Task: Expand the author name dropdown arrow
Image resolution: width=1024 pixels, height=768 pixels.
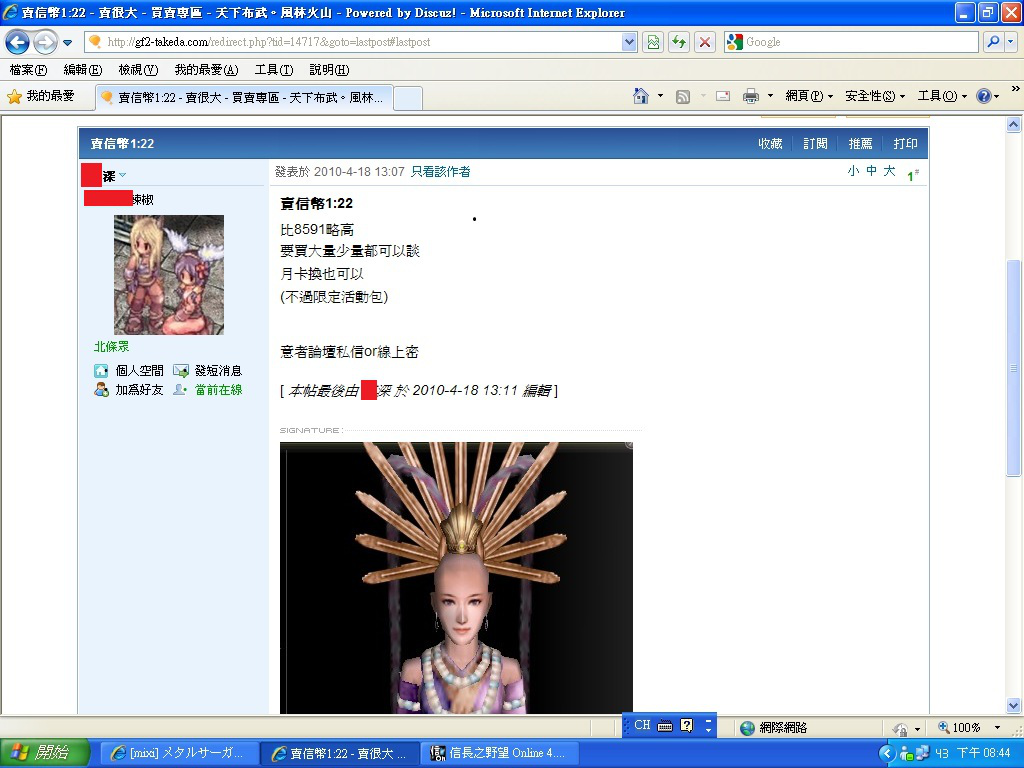Action: point(123,175)
